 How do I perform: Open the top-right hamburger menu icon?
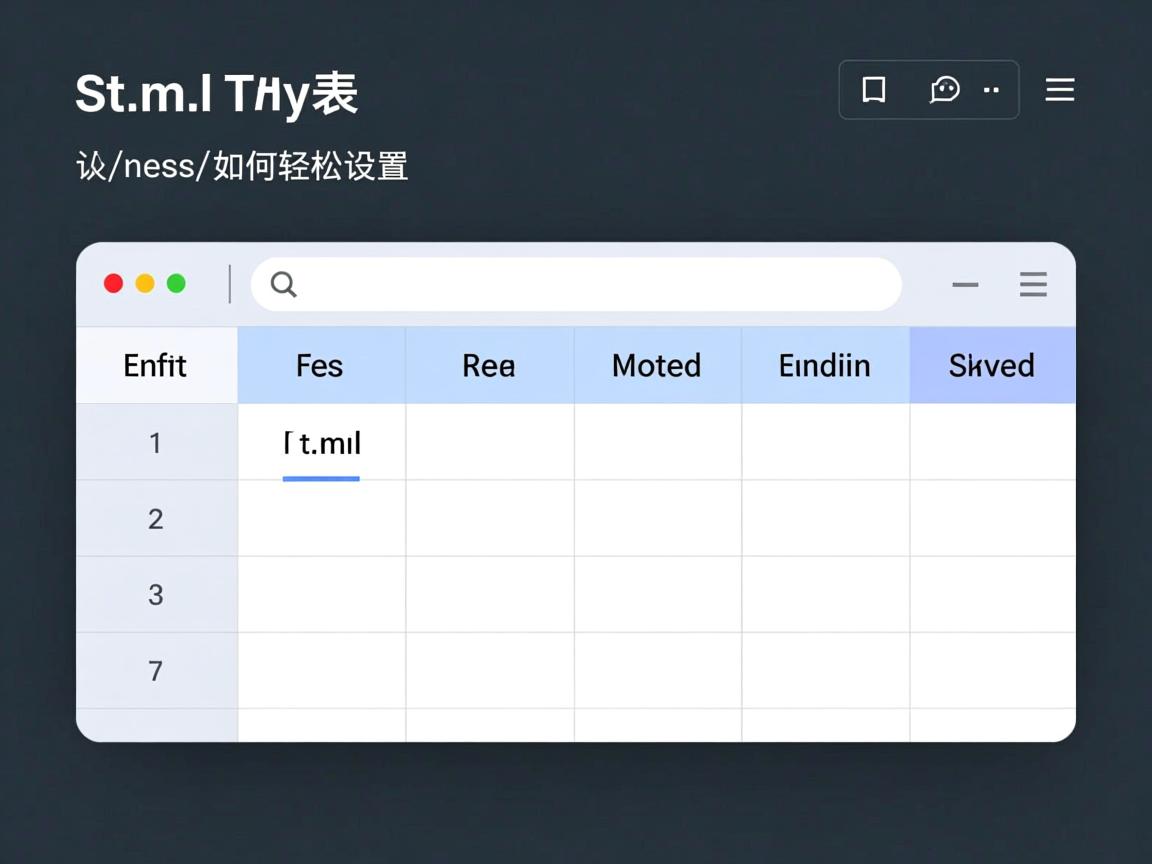pyautogui.click(x=1059, y=89)
